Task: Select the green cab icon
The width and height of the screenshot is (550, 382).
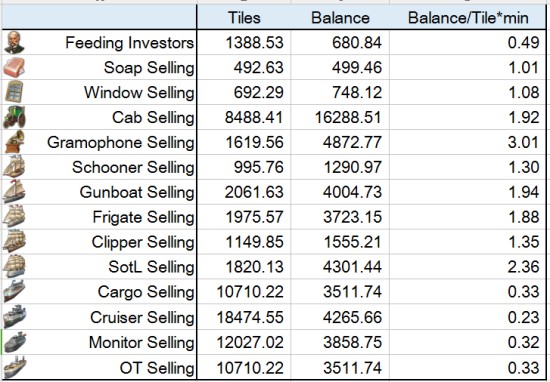Action: click(14, 117)
